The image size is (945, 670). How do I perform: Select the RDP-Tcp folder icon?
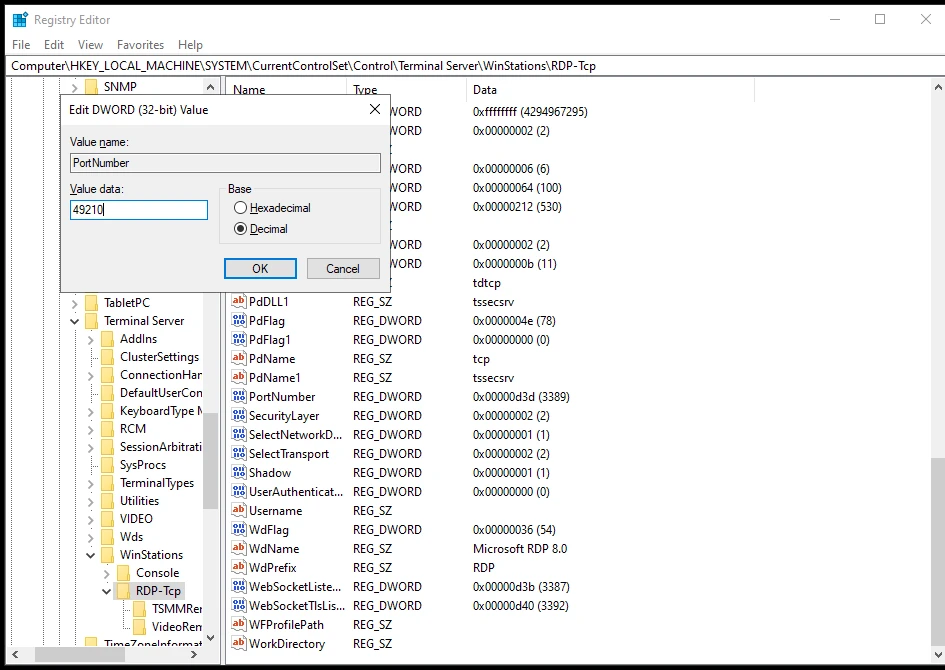(122, 590)
